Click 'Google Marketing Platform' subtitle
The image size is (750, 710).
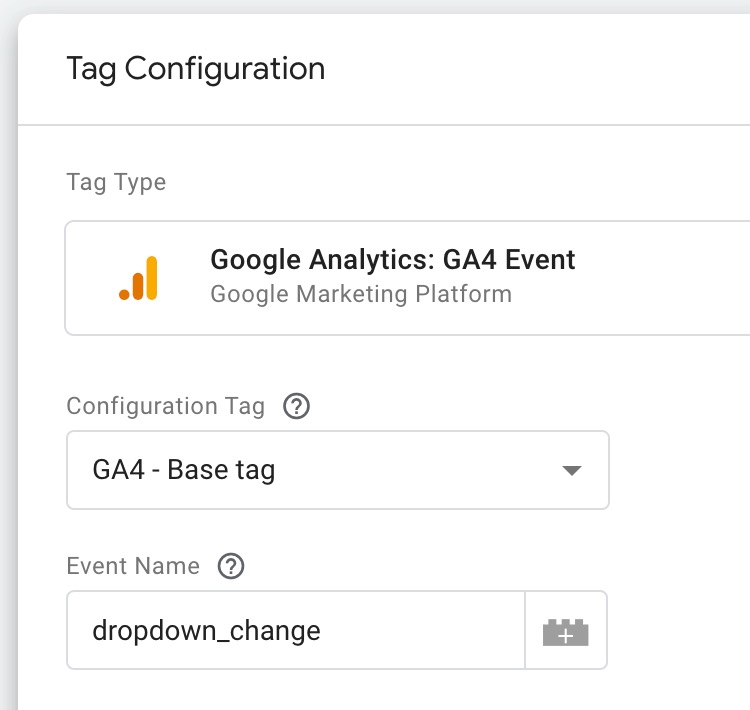click(x=361, y=294)
